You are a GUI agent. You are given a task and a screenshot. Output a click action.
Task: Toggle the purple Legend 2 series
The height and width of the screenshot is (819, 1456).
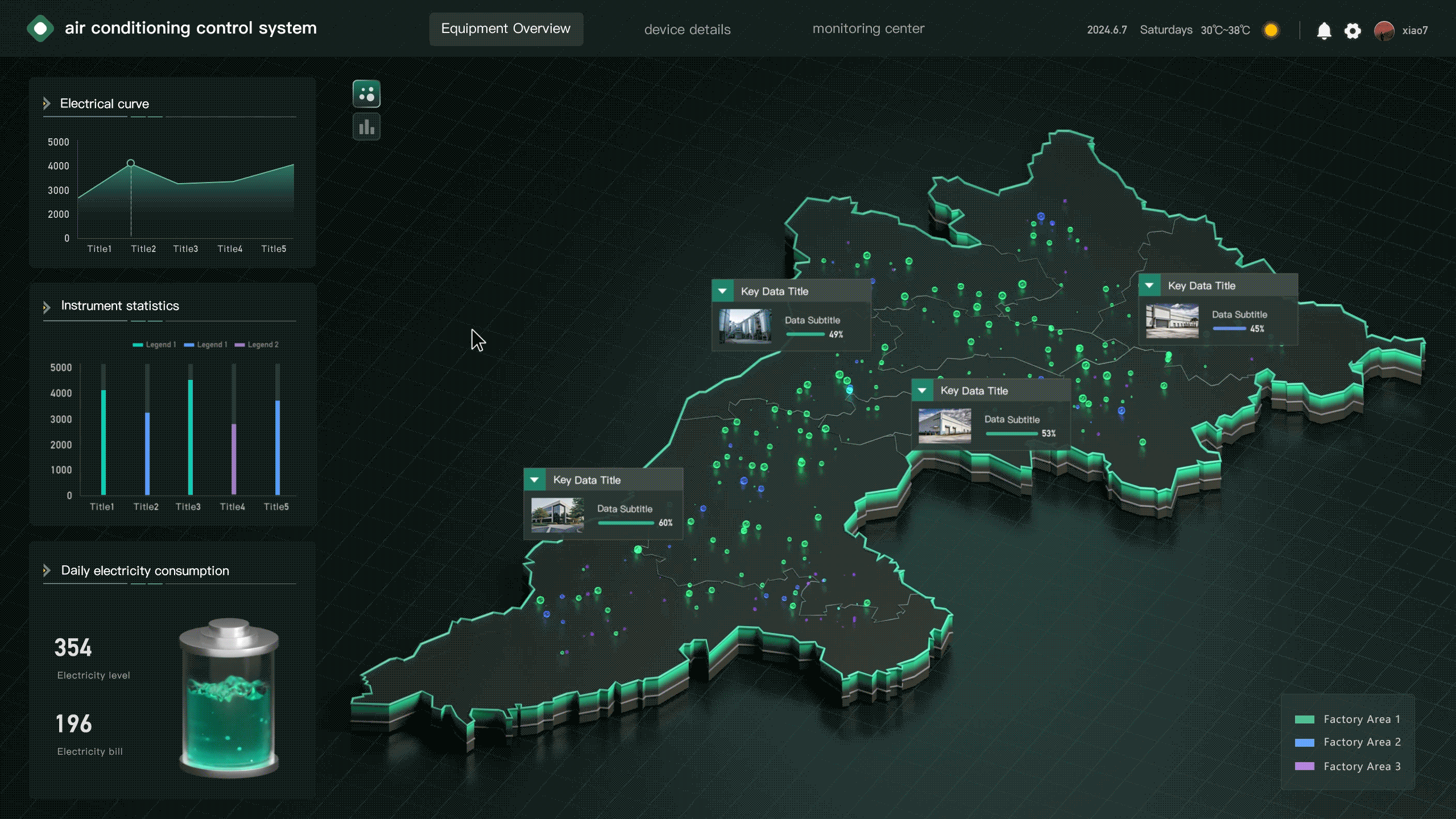257,345
